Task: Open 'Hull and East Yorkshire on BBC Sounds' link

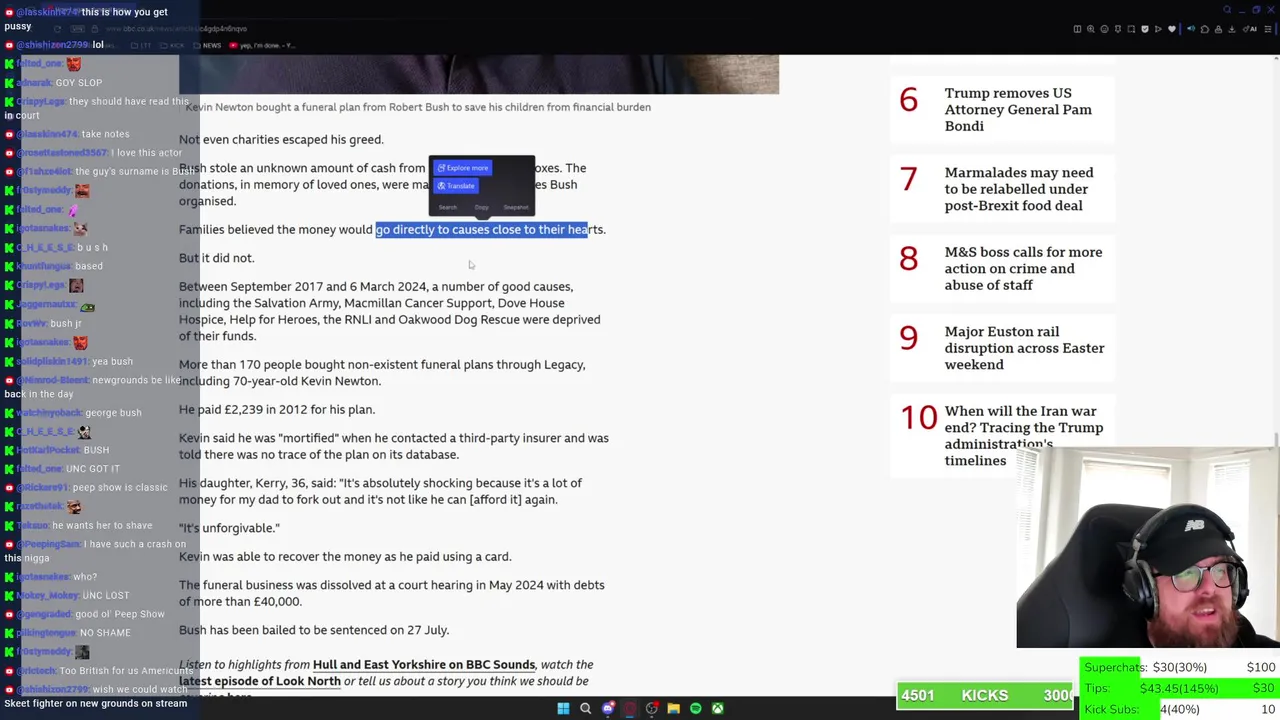Action: [424, 664]
